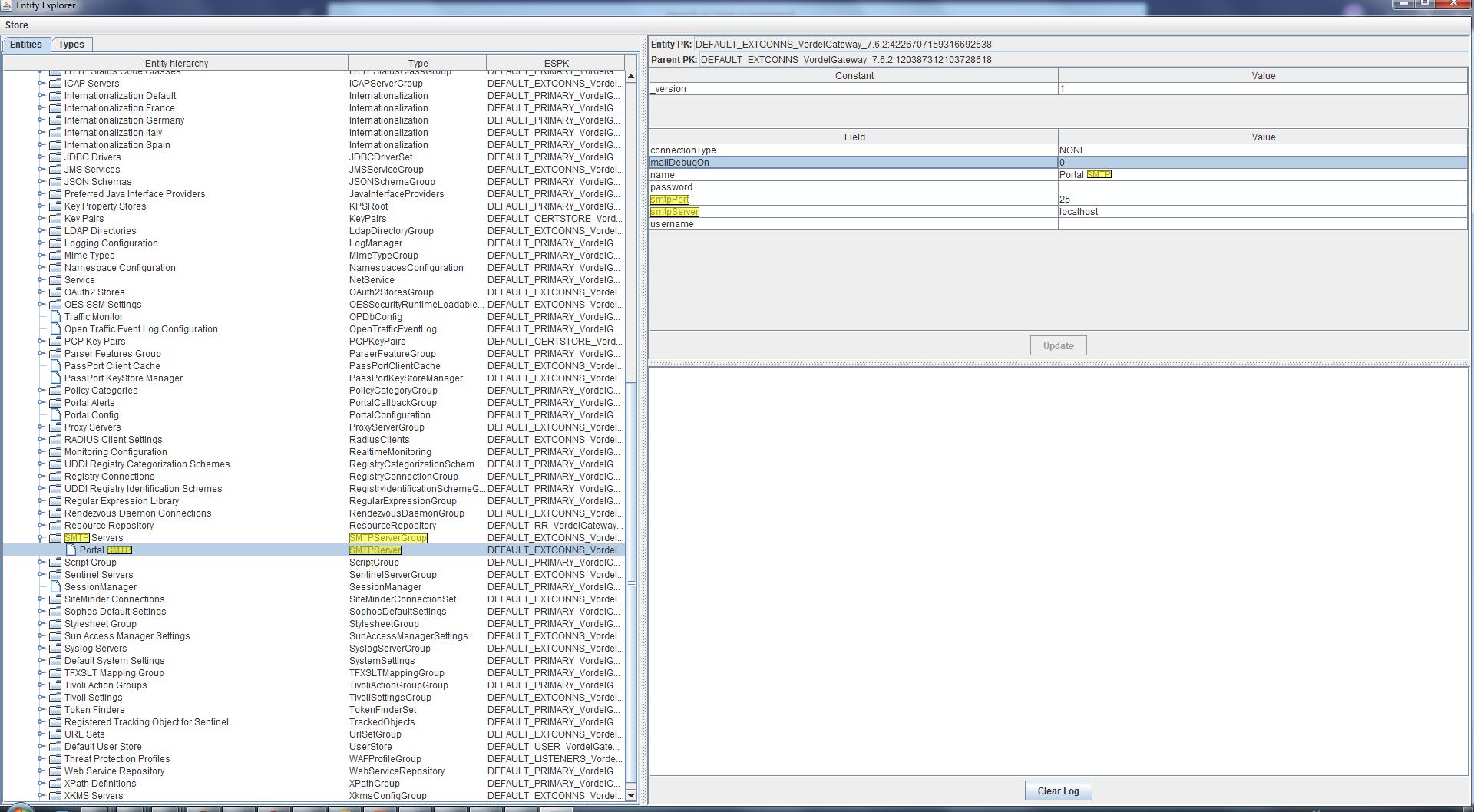This screenshot has width=1474, height=812.
Task: Click the Clear Log button
Action: pos(1058,791)
